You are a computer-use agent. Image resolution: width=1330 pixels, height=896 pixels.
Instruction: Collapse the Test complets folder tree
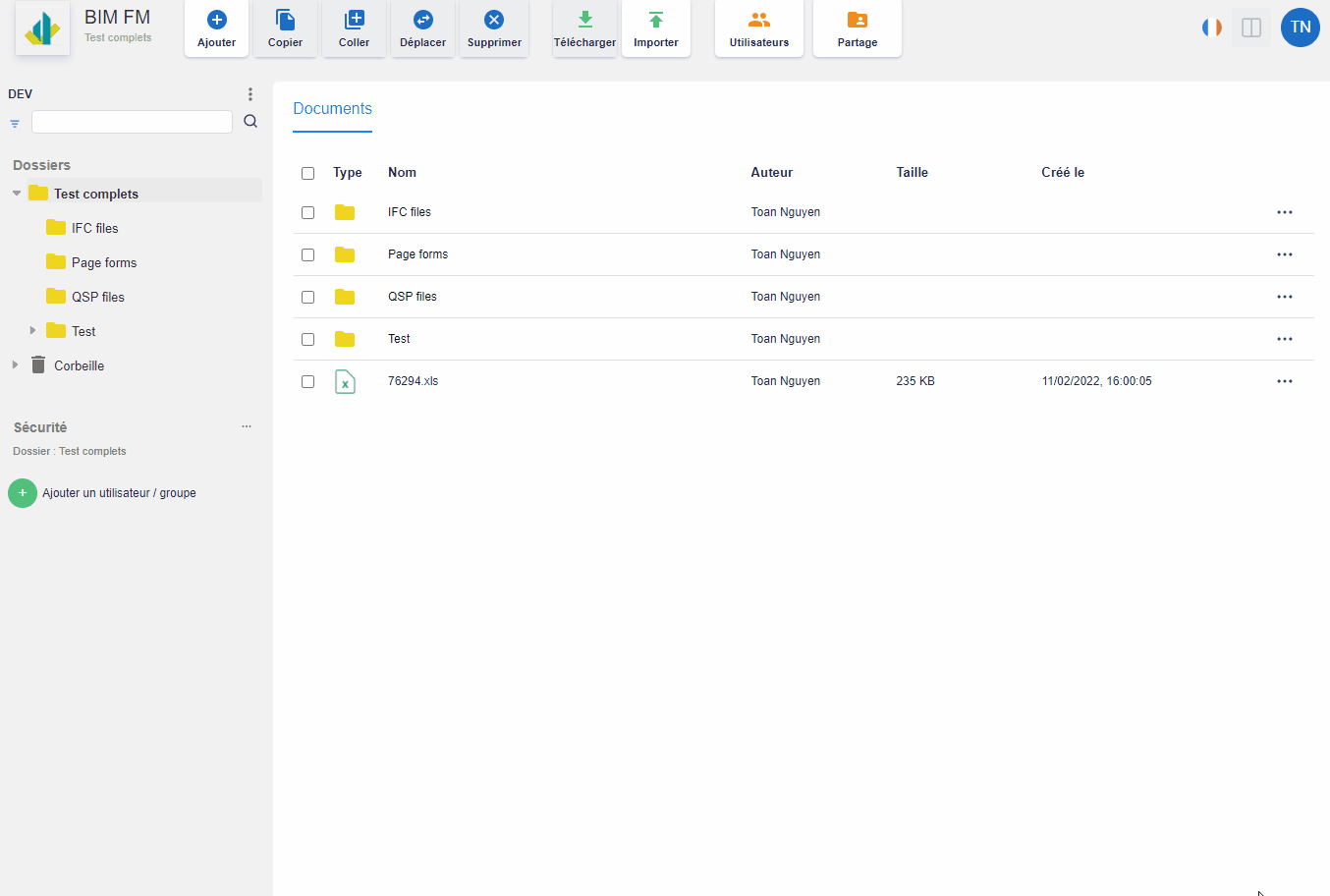pyautogui.click(x=17, y=194)
